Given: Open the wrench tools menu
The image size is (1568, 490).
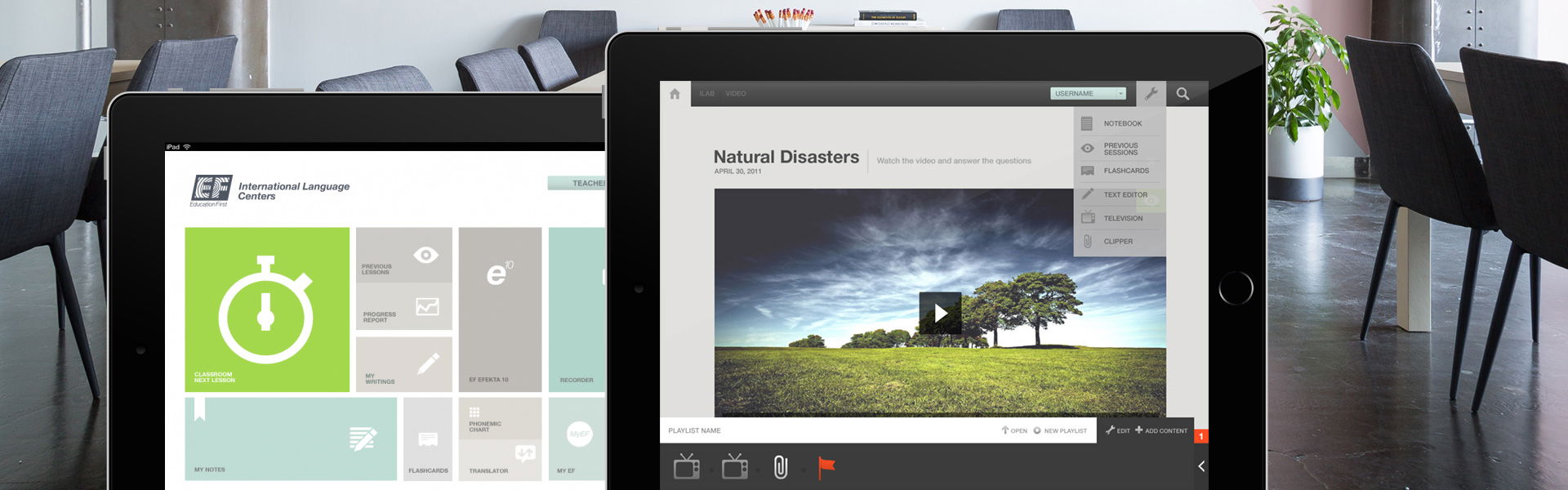Looking at the screenshot, I should coord(1151,94).
